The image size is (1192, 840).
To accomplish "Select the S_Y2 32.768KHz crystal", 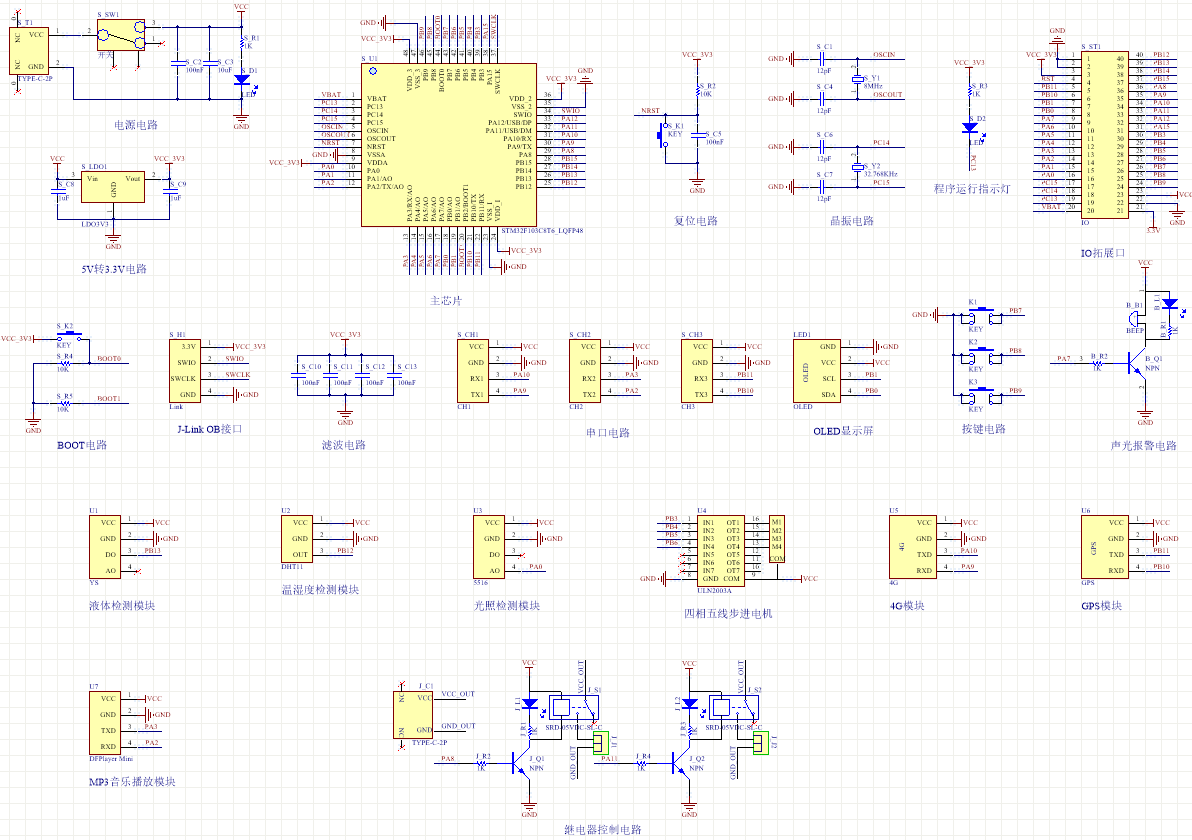I will 858,166.
